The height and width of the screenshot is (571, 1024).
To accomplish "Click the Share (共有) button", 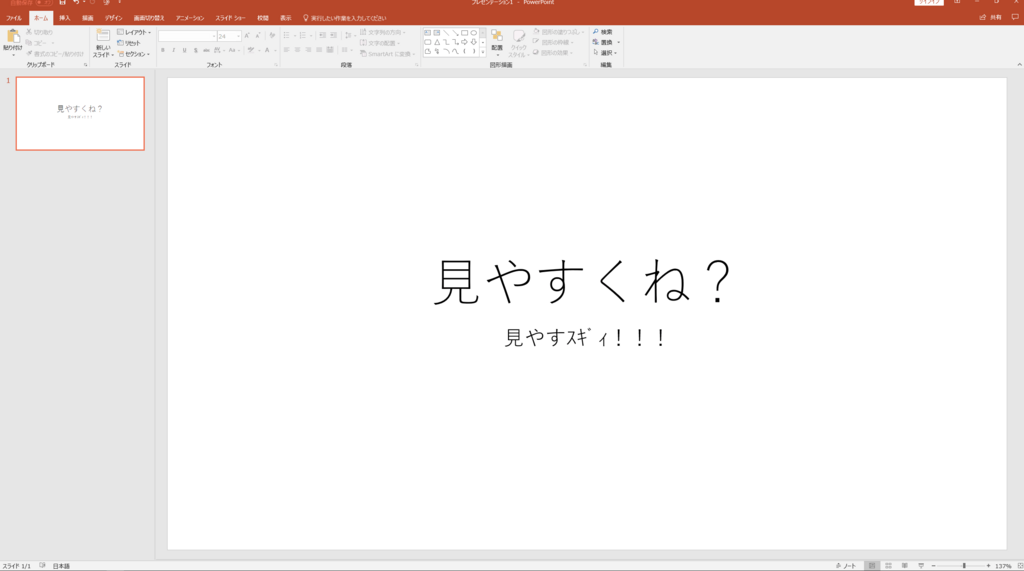I will (991, 18).
